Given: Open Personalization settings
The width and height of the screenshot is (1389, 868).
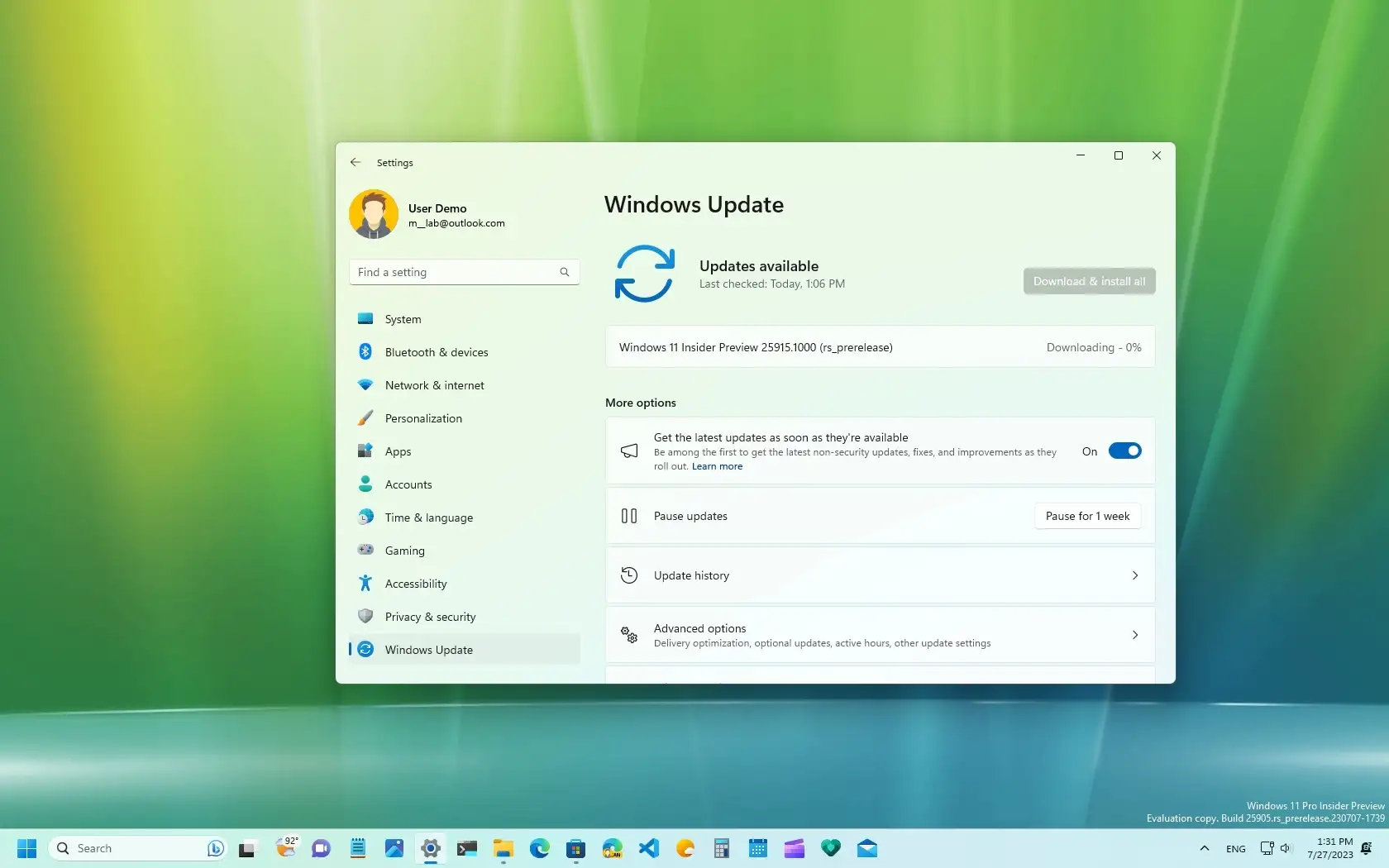Looking at the screenshot, I should click(464, 418).
